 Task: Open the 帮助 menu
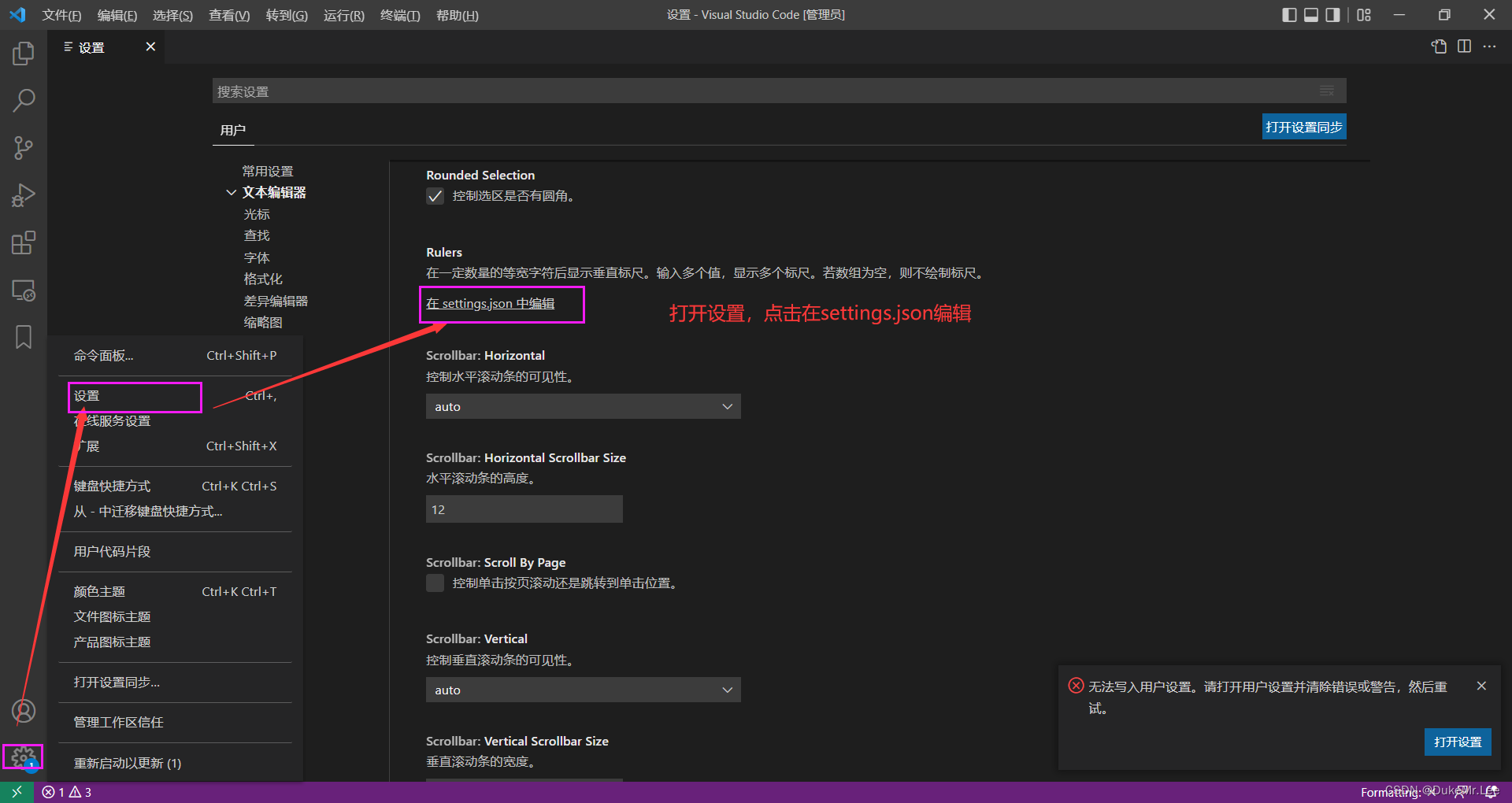457,15
